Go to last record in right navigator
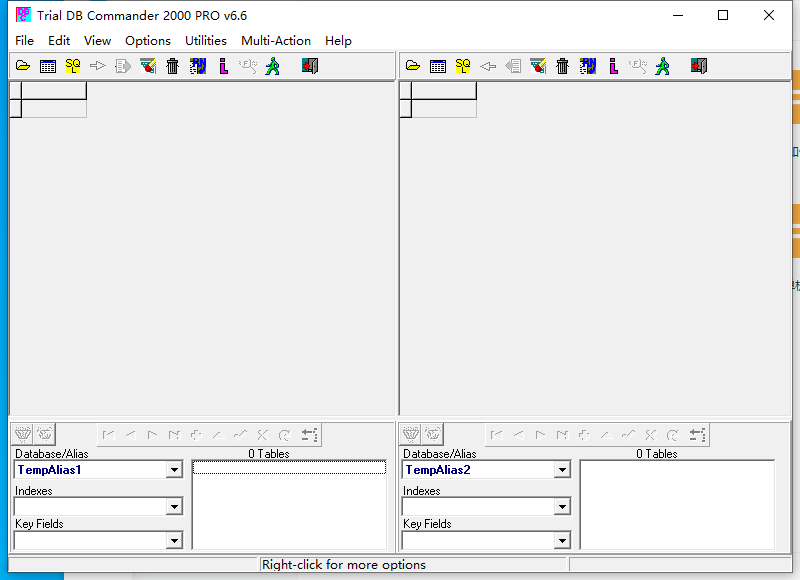Image resolution: width=800 pixels, height=580 pixels. [562, 435]
